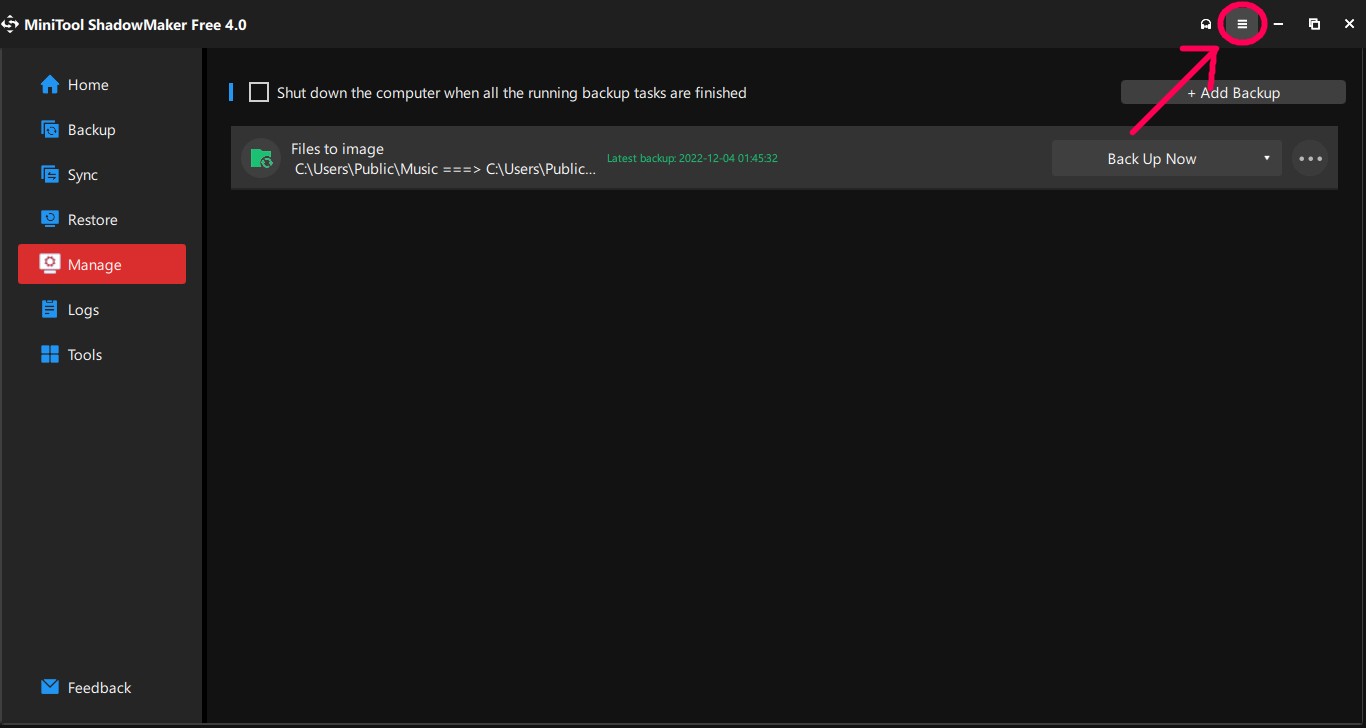Click the Feedback envelope icon
Image resolution: width=1366 pixels, height=728 pixels.
[x=49, y=688]
